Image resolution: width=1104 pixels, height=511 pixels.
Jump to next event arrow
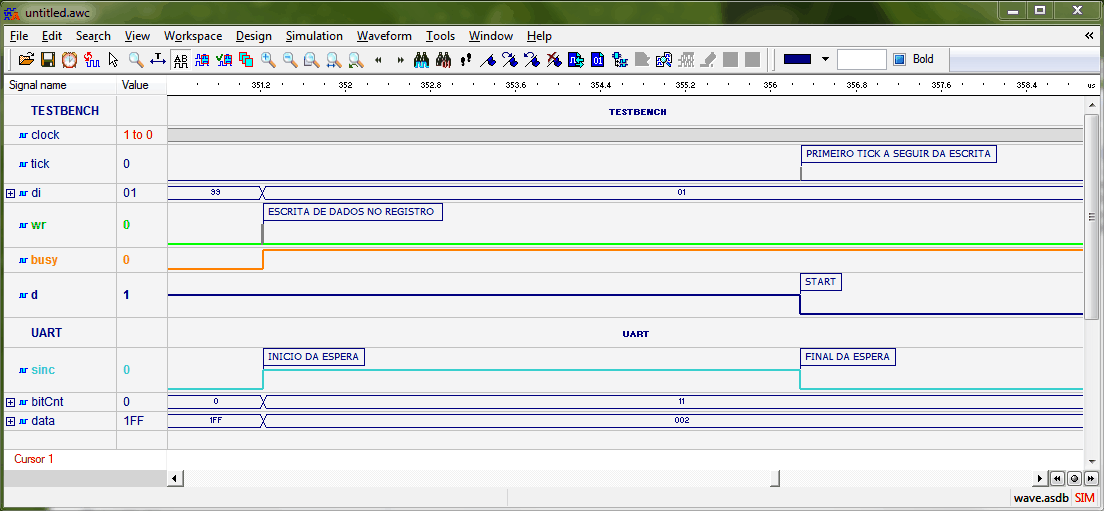(x=400, y=60)
